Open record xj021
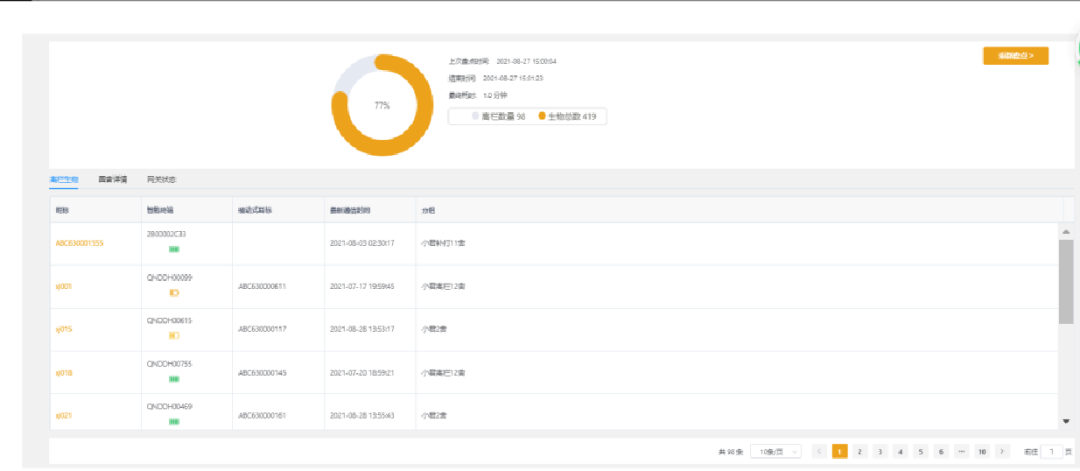 tap(63, 416)
